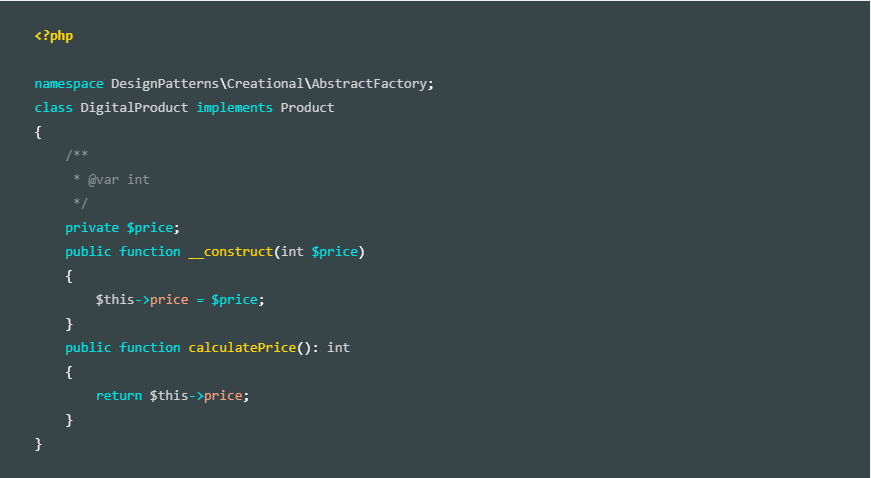Image resolution: width=871 pixels, height=478 pixels.
Task: Click the namespace keyword
Action: (x=69, y=84)
